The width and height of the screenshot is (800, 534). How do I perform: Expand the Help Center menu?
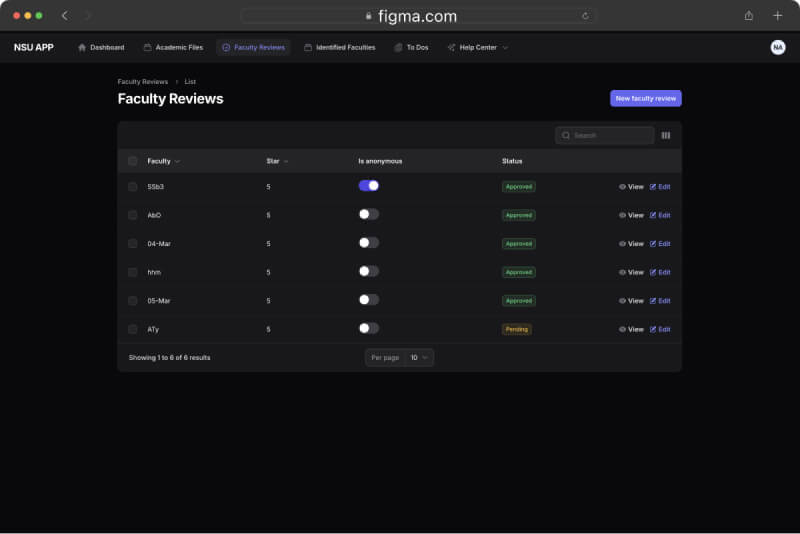[x=478, y=47]
